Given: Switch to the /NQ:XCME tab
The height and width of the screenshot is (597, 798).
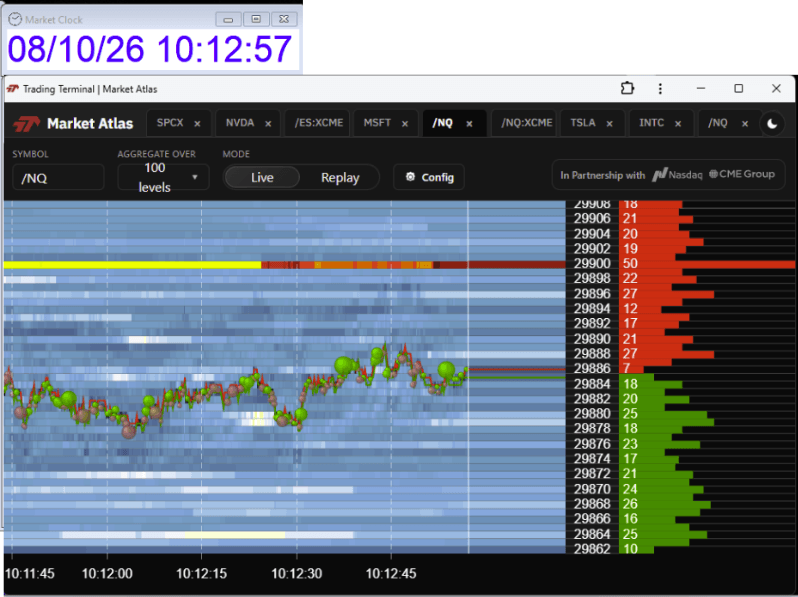Looking at the screenshot, I should [526, 123].
